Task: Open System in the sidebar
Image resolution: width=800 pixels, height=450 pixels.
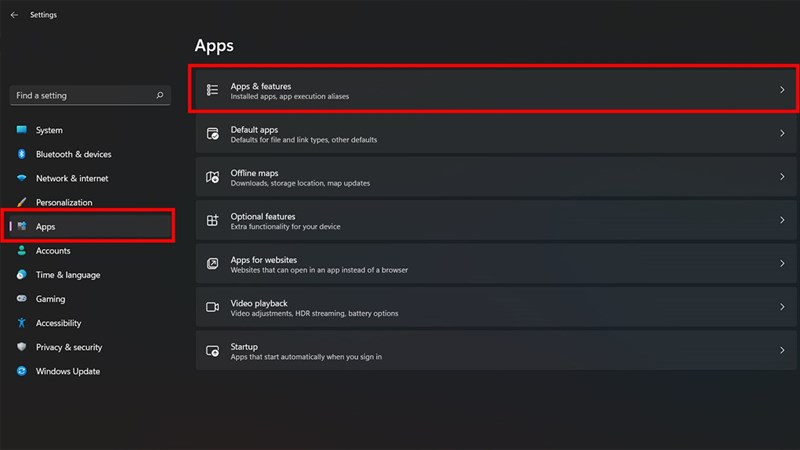Action: click(90, 130)
